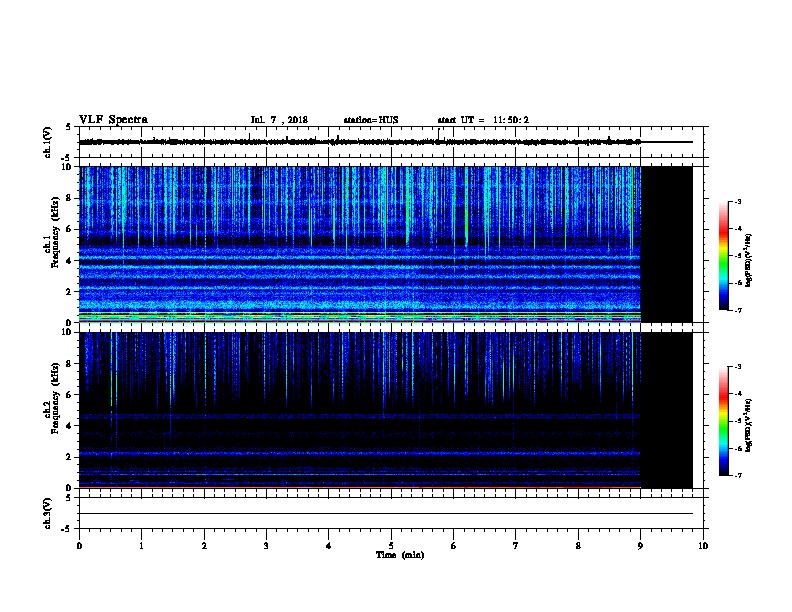
Task: Click the "-7" label on ch.2 color scale
Action: pyautogui.click(x=737, y=476)
